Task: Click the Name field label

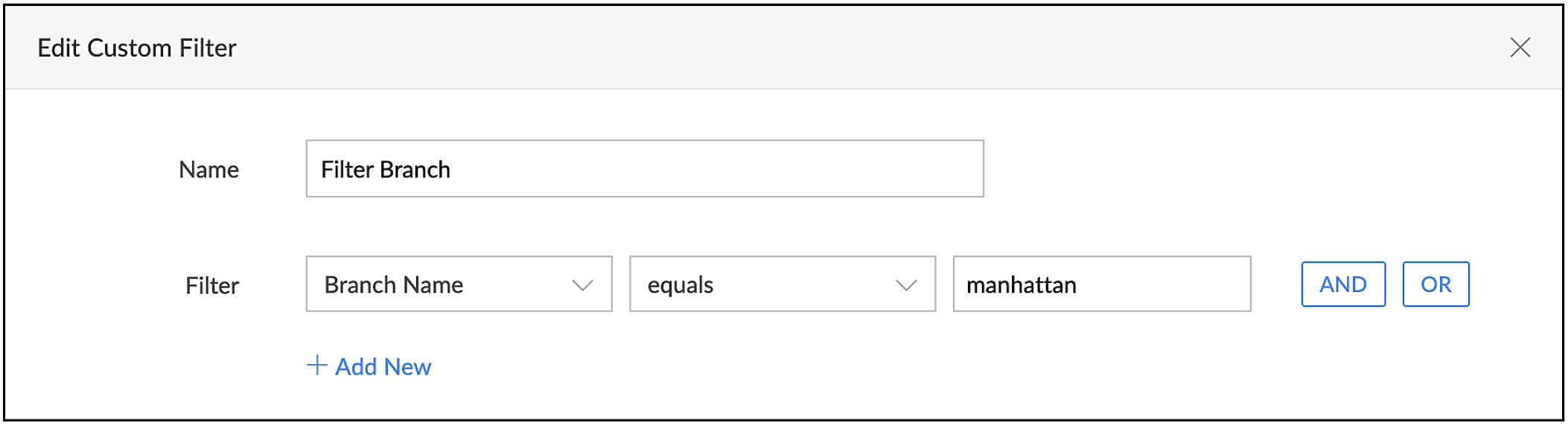Action: (x=208, y=170)
